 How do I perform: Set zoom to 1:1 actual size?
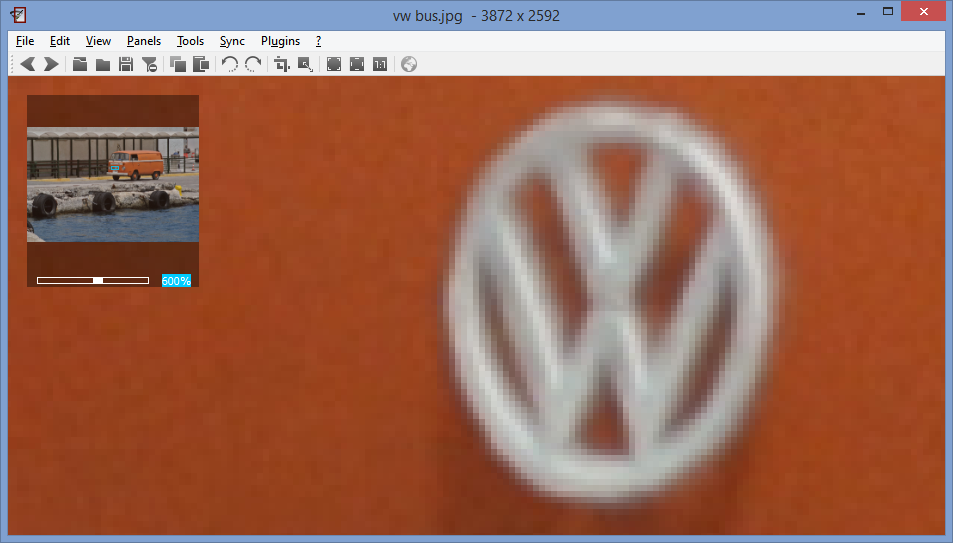point(380,64)
